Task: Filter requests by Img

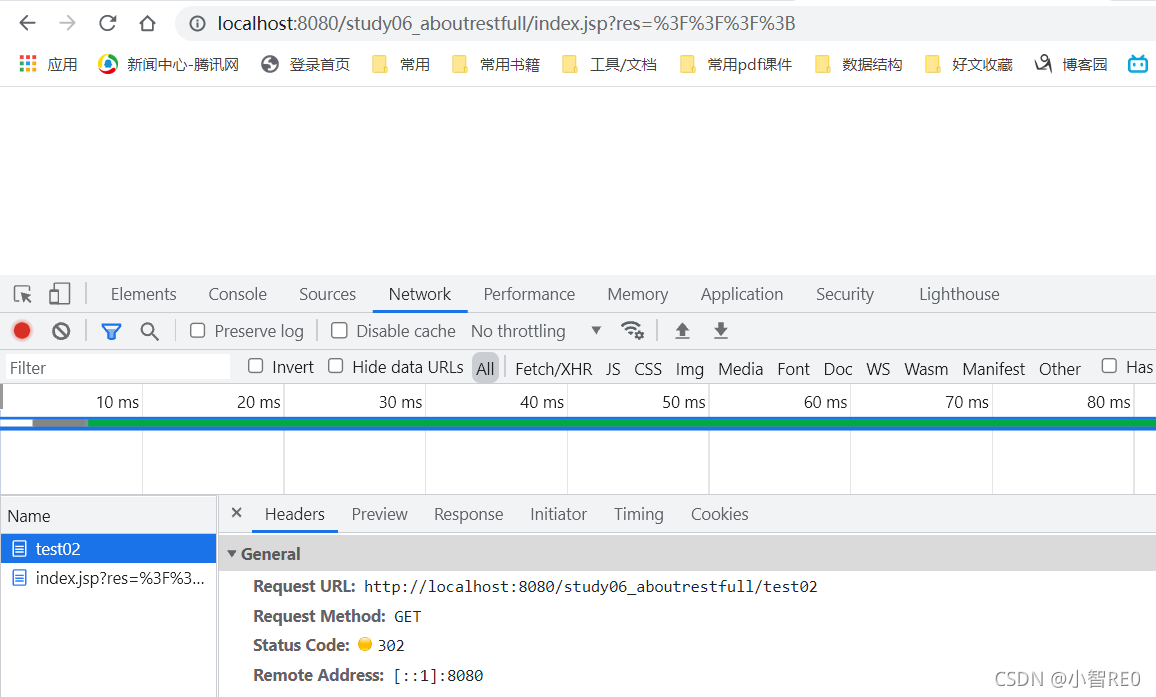Action: pos(690,369)
